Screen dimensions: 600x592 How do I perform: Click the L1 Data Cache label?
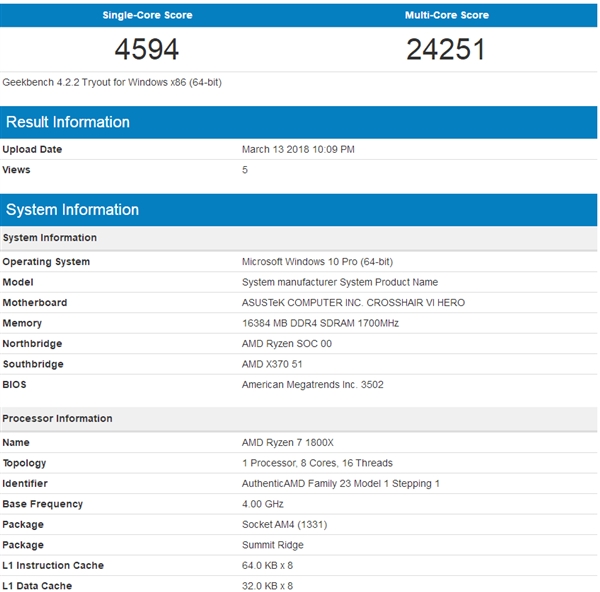click(37, 586)
